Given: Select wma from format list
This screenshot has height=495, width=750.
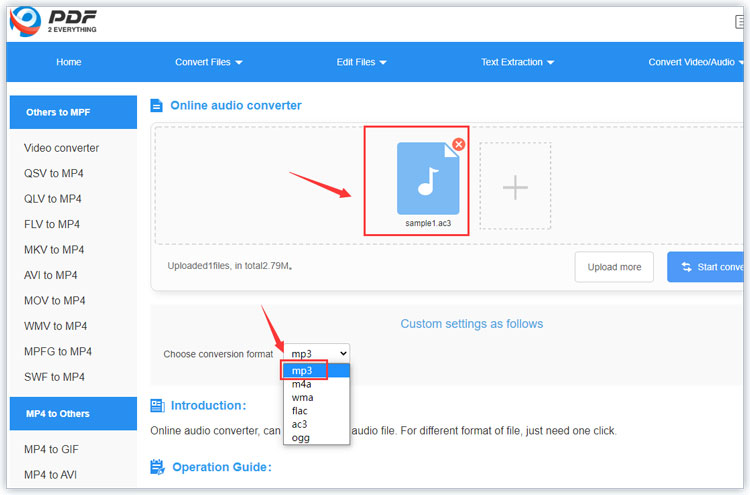Looking at the screenshot, I should pos(317,397).
